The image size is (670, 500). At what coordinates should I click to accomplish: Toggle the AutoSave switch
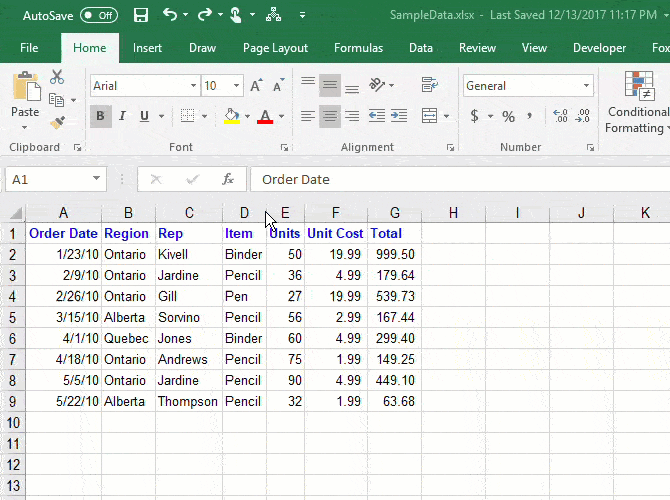coord(98,15)
